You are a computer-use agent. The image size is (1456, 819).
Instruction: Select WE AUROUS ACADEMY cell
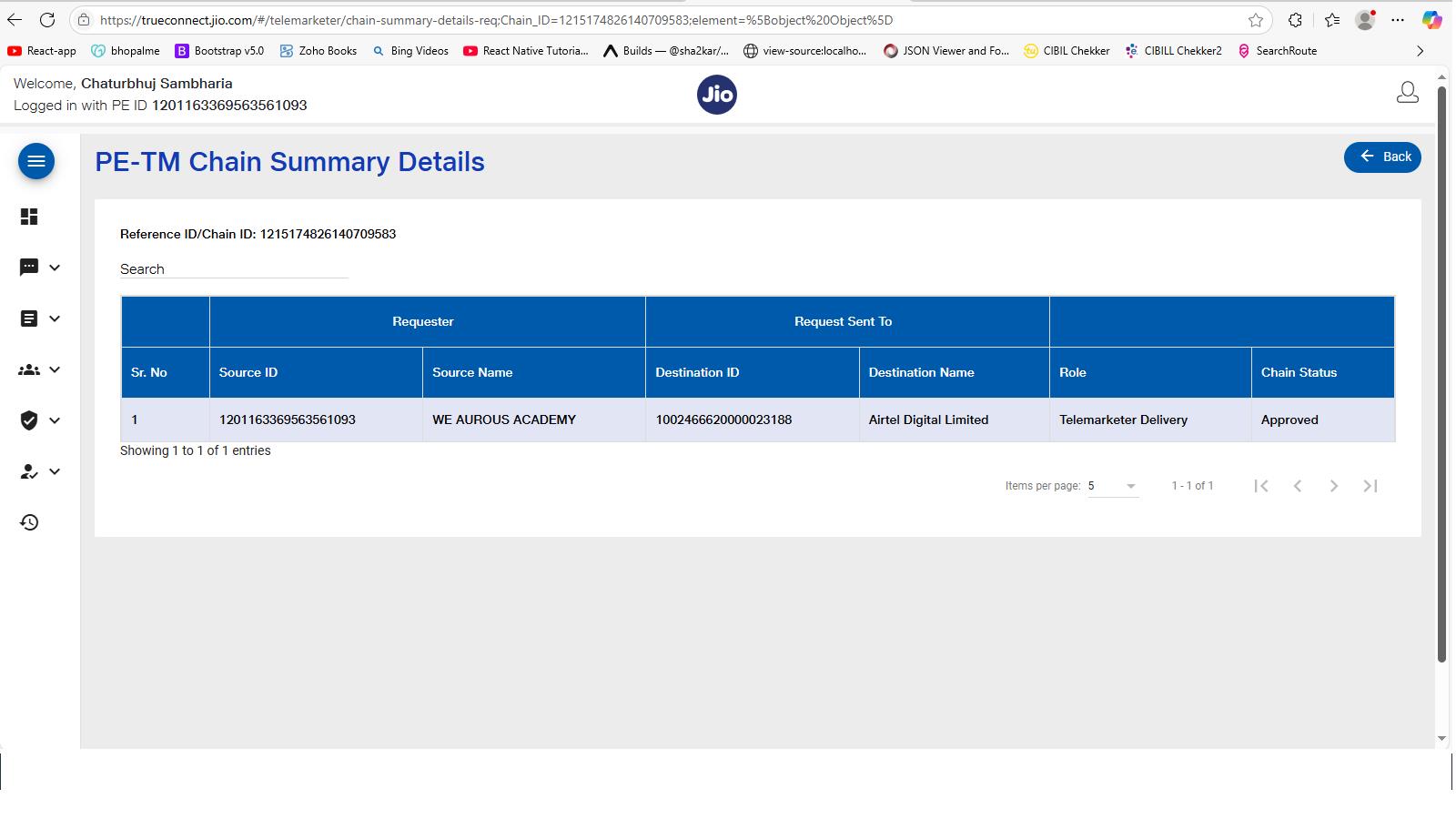tap(534, 420)
